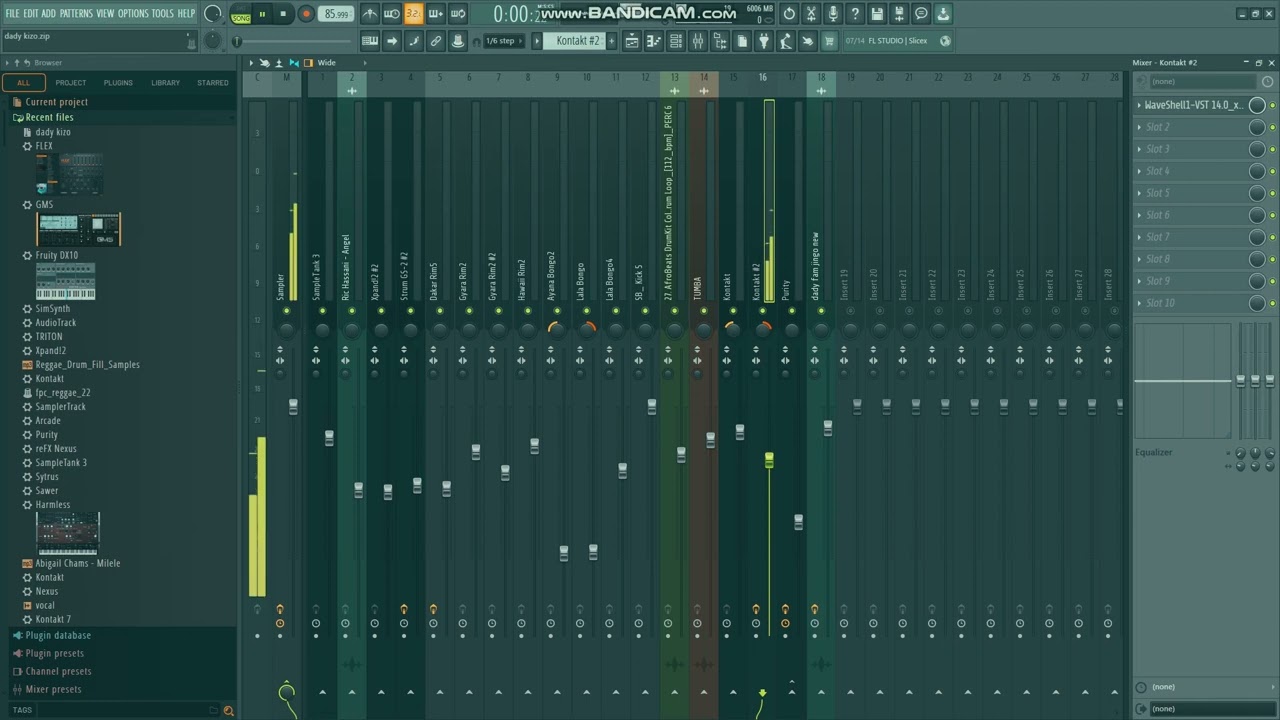This screenshot has width=1280, height=720.
Task: Open the PATTERNS menu
Action: pos(76,14)
